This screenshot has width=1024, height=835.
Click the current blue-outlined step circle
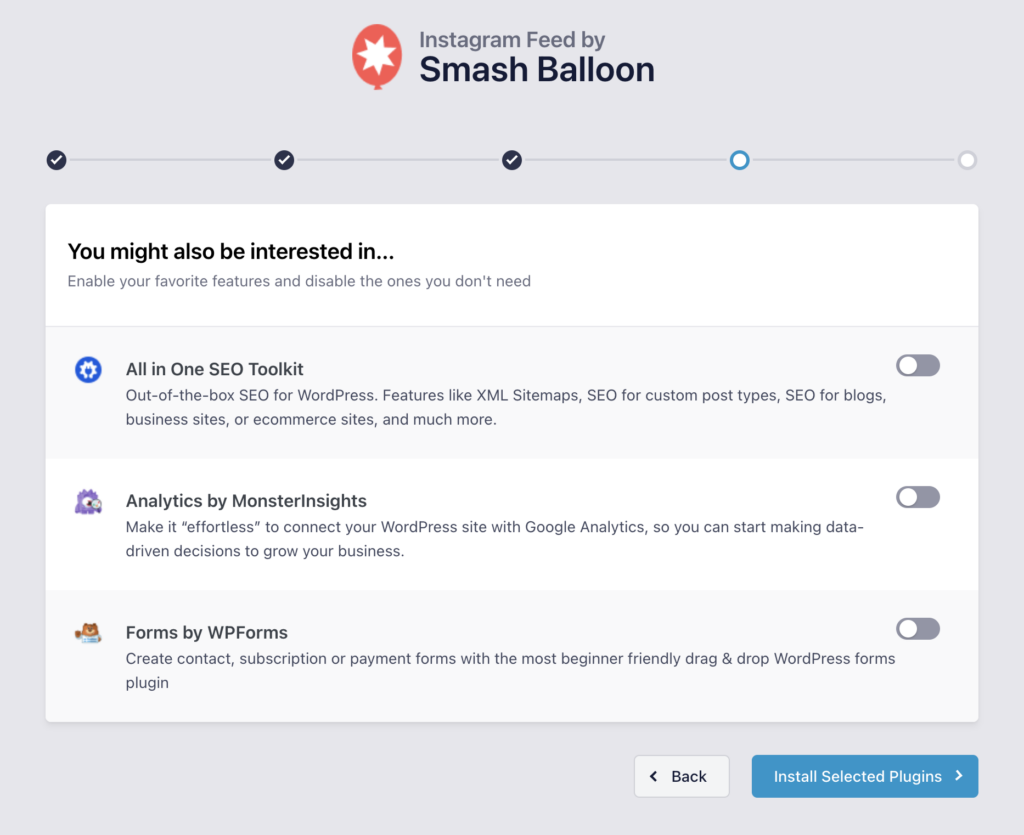coord(739,160)
